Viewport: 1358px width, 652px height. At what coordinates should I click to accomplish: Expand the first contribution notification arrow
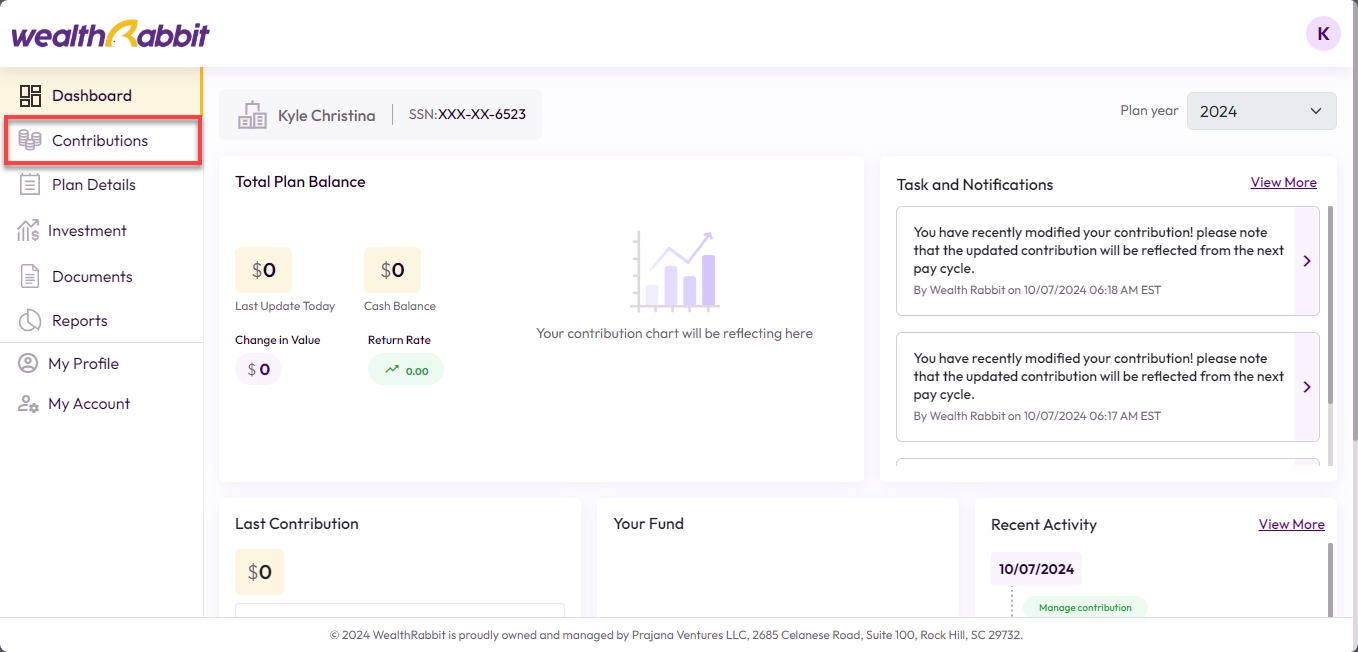(1307, 261)
